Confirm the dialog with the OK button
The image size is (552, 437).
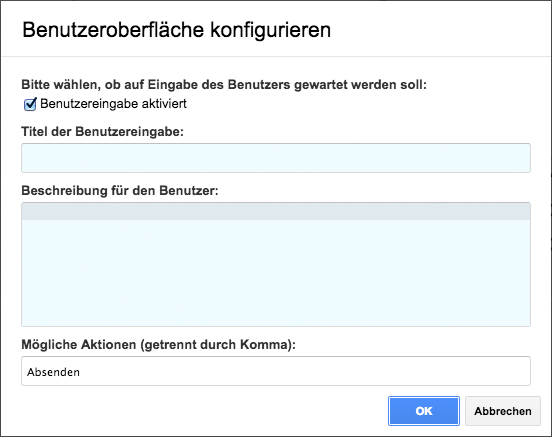(424, 411)
